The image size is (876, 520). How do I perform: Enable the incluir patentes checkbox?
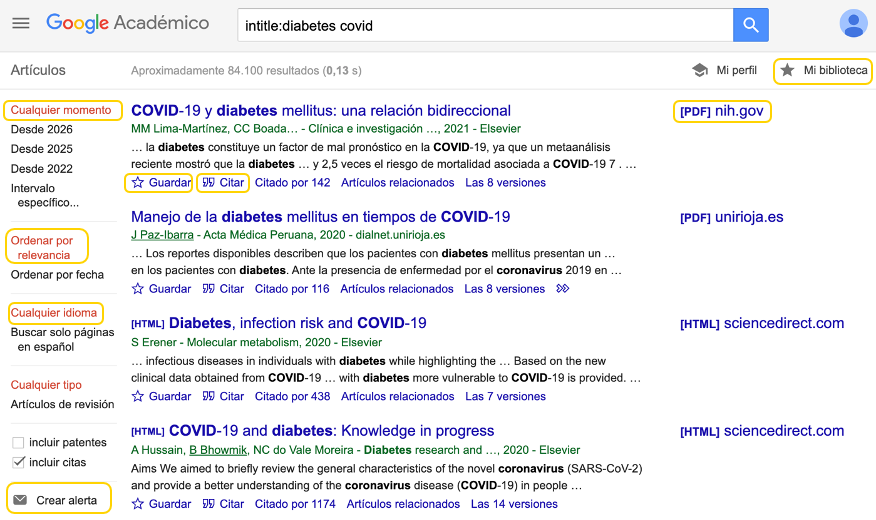click(x=18, y=443)
